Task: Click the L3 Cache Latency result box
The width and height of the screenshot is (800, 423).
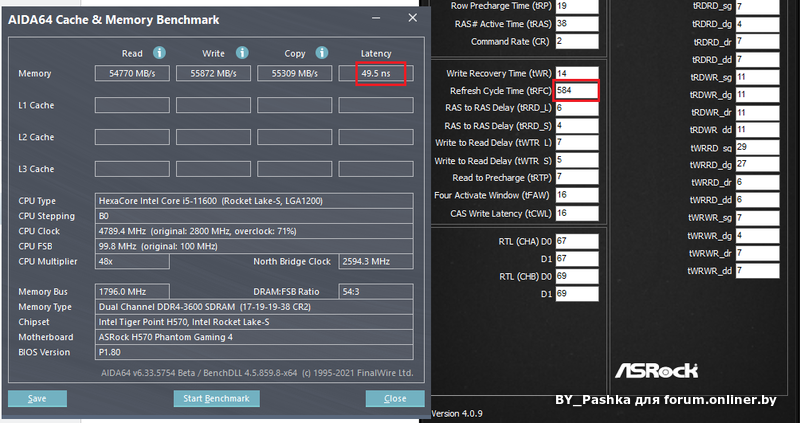Action: [376, 169]
